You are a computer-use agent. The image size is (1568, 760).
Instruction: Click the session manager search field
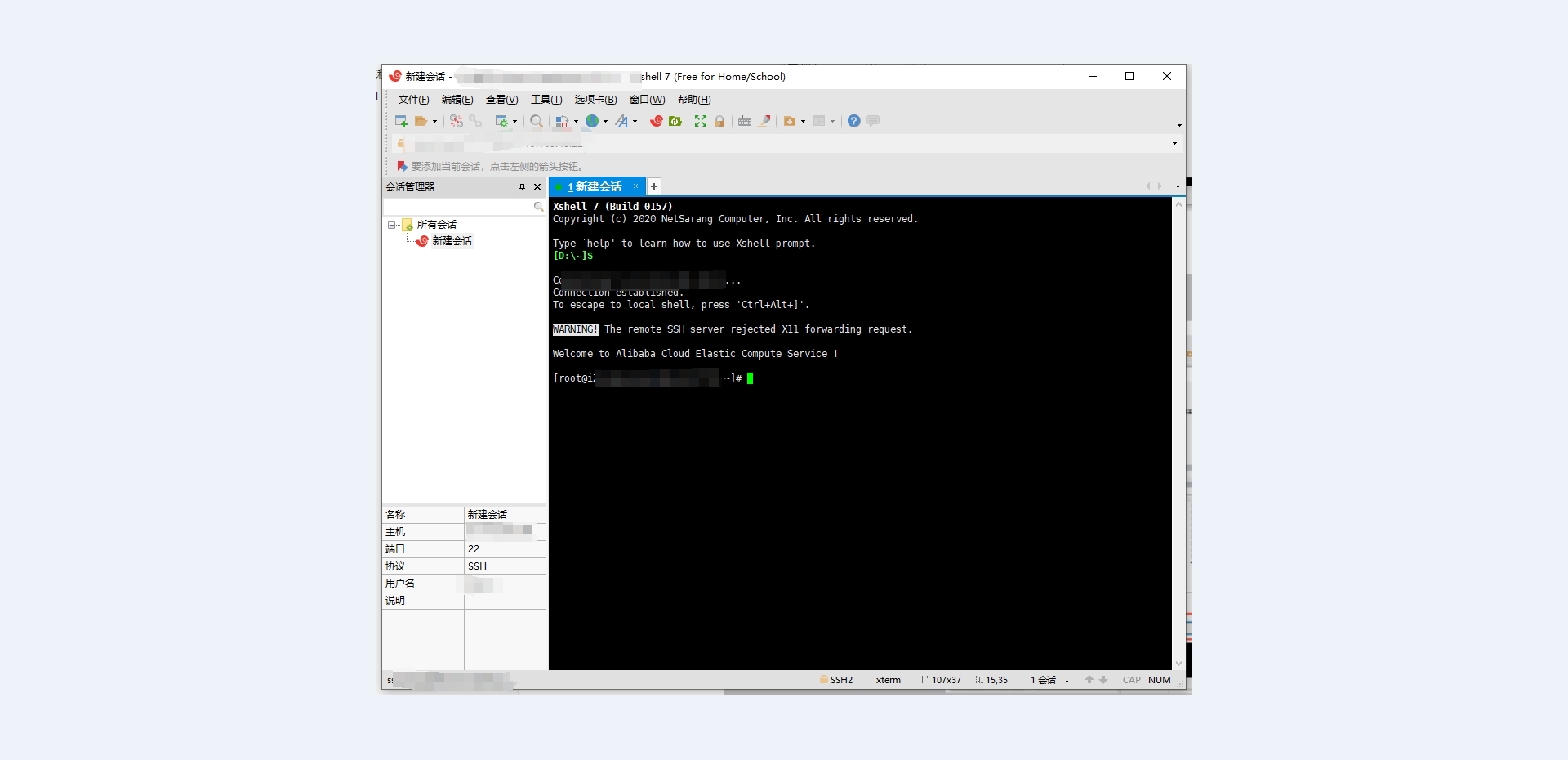point(459,207)
